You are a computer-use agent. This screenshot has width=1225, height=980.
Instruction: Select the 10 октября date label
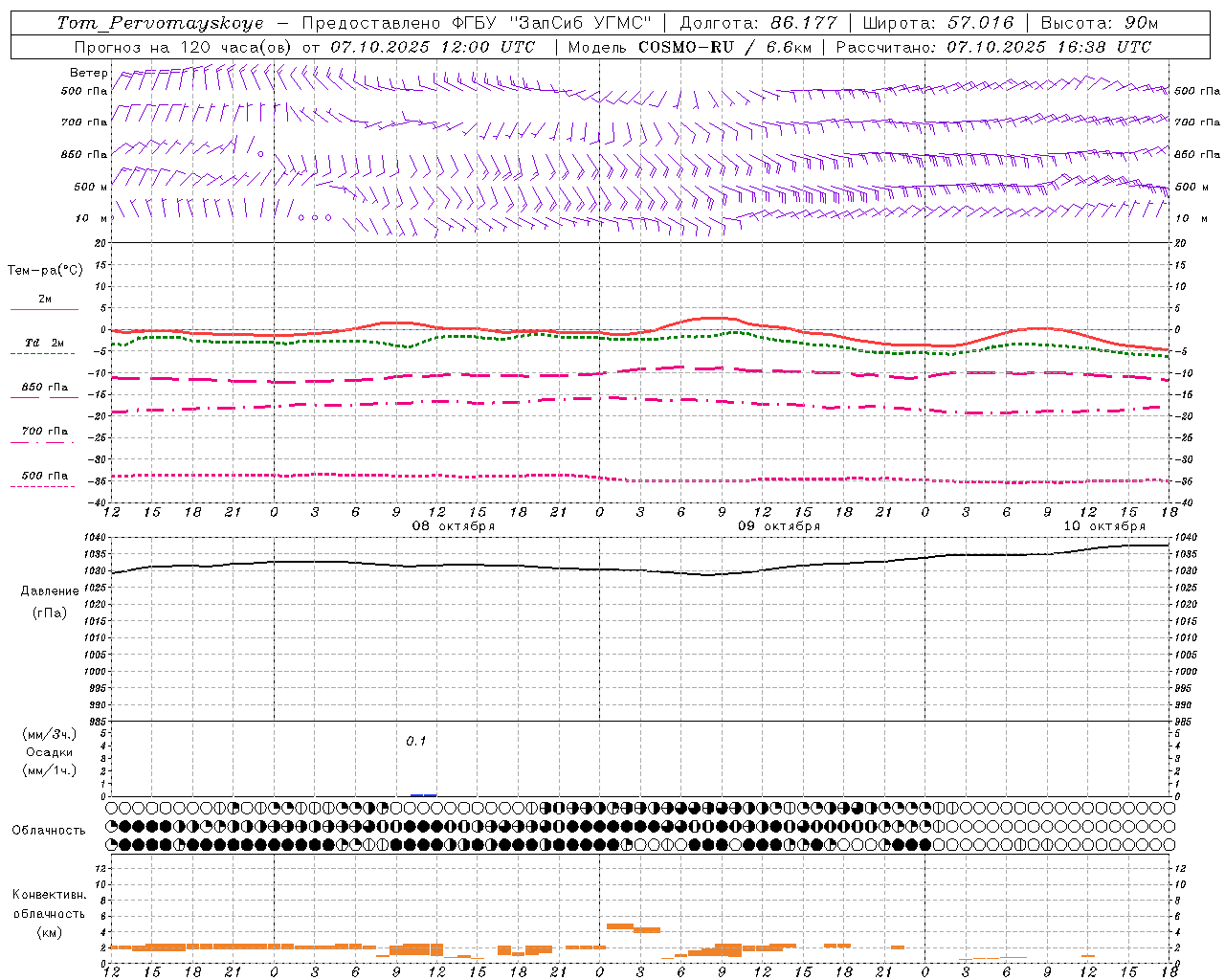[x=1104, y=526]
